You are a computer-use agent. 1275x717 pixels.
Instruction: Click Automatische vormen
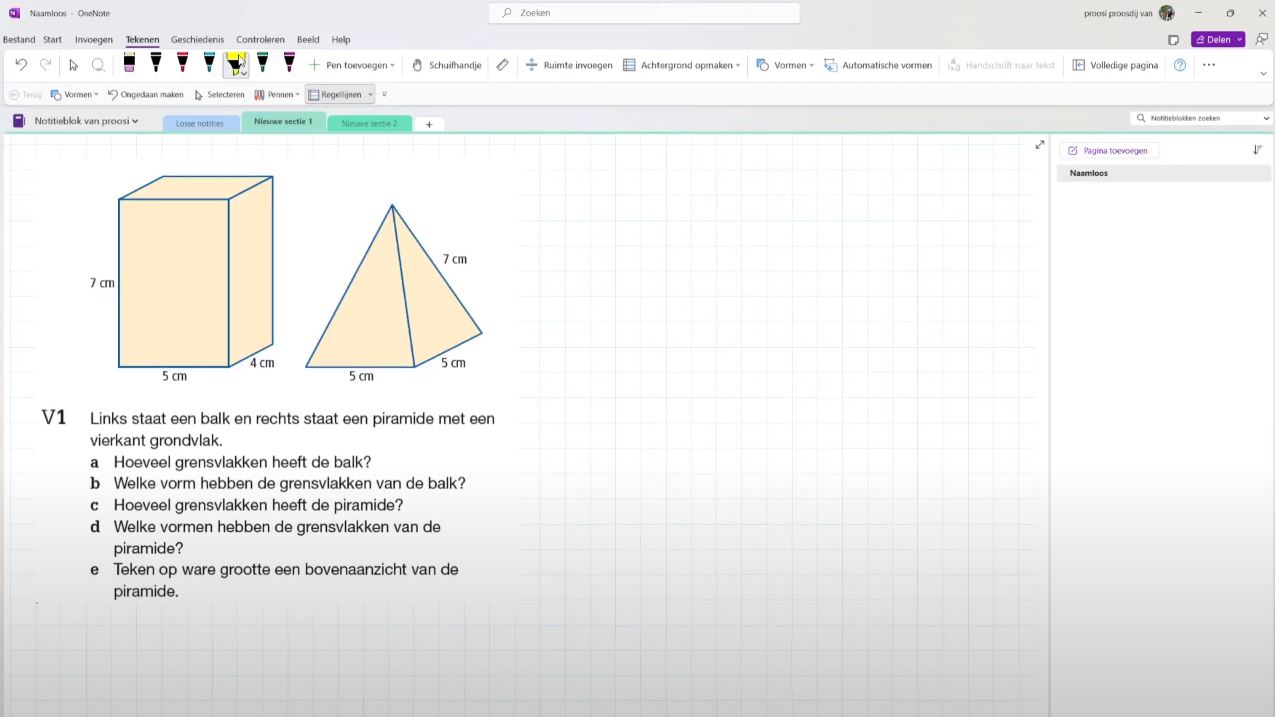tap(878, 65)
